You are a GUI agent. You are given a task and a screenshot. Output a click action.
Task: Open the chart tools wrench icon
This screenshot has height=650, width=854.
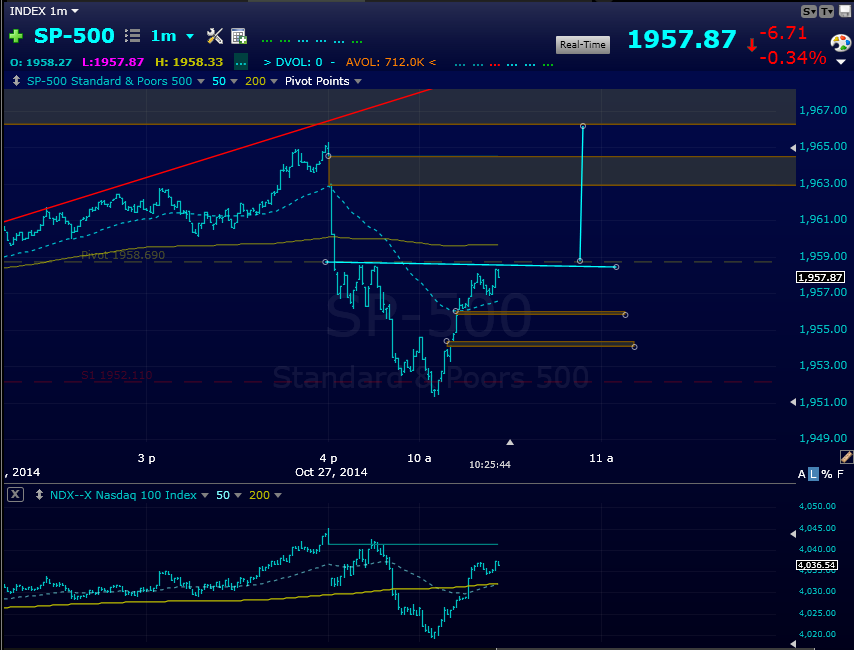click(215, 36)
